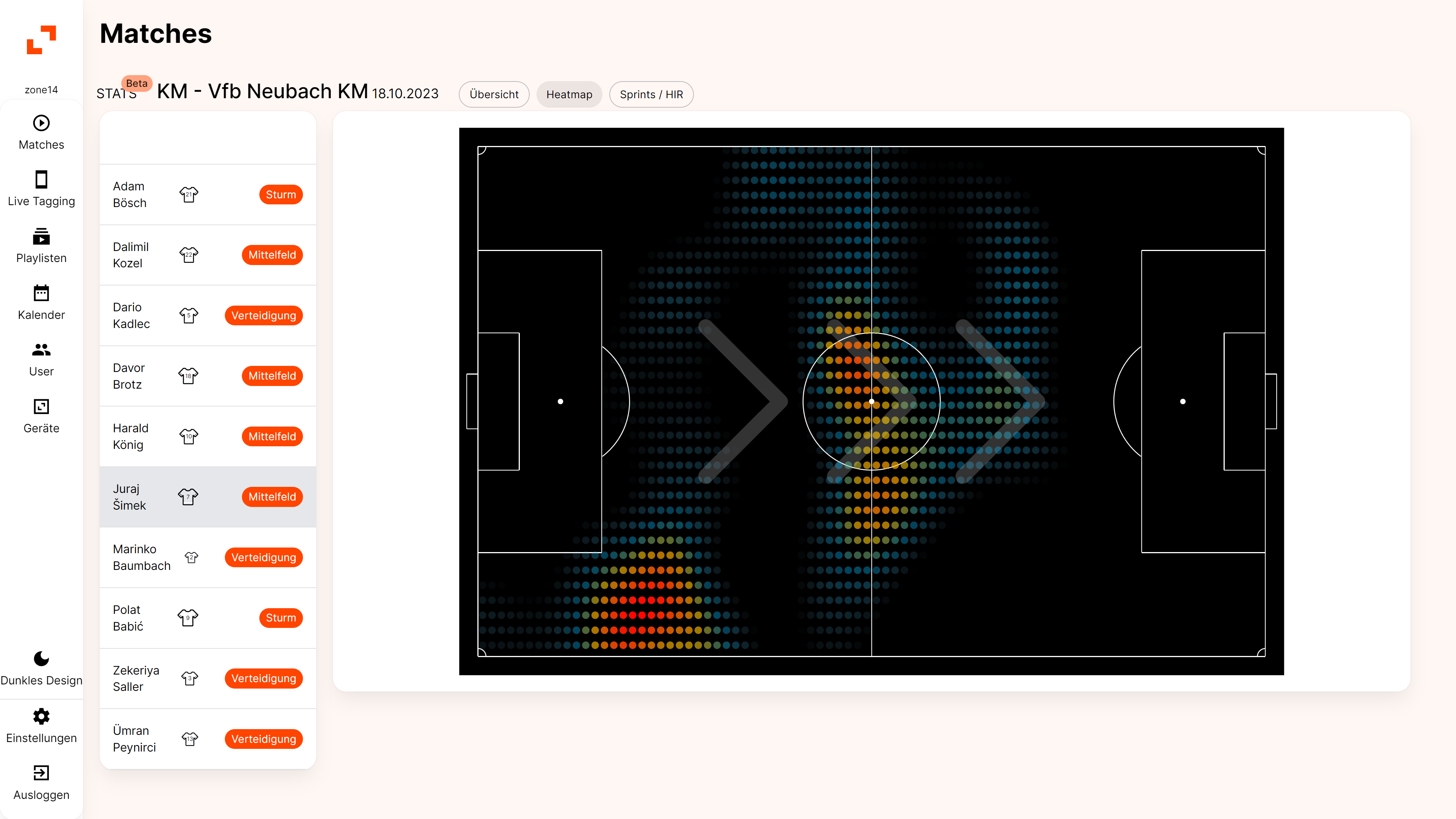
Task: Open Geräte settings section
Action: (x=41, y=416)
